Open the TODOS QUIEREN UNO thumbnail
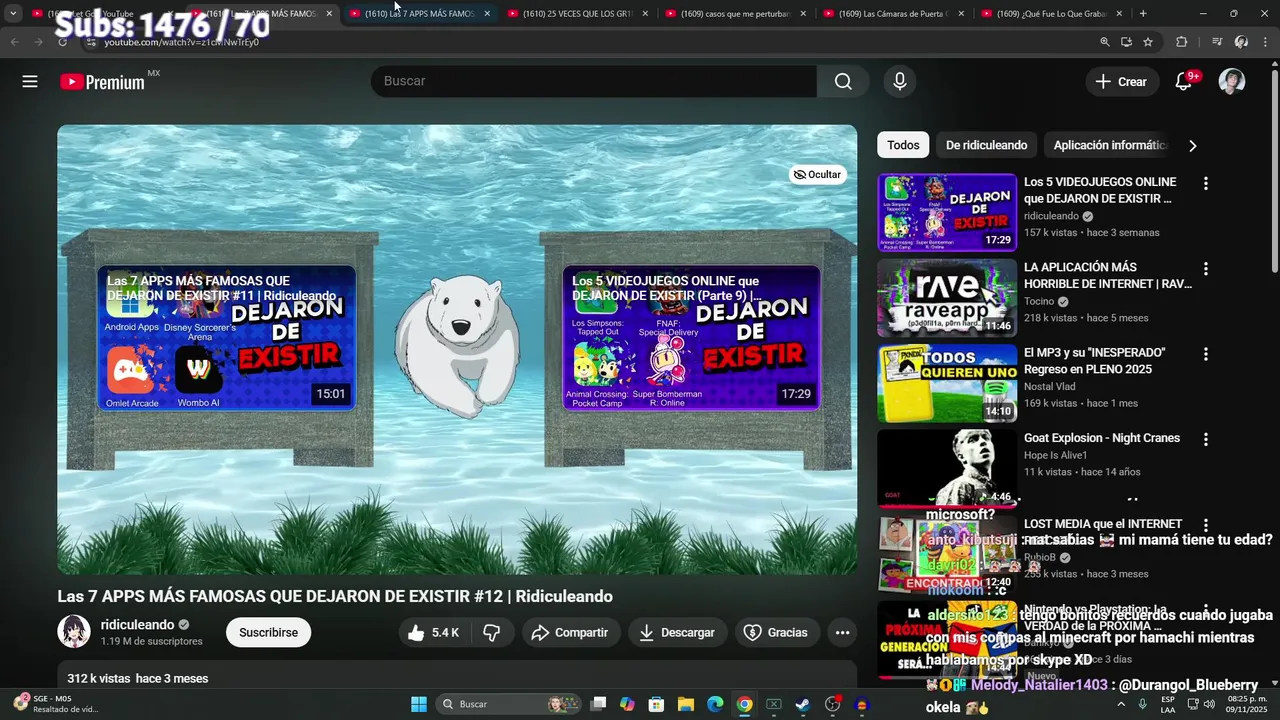Screen dimensions: 1280x720 [947, 382]
